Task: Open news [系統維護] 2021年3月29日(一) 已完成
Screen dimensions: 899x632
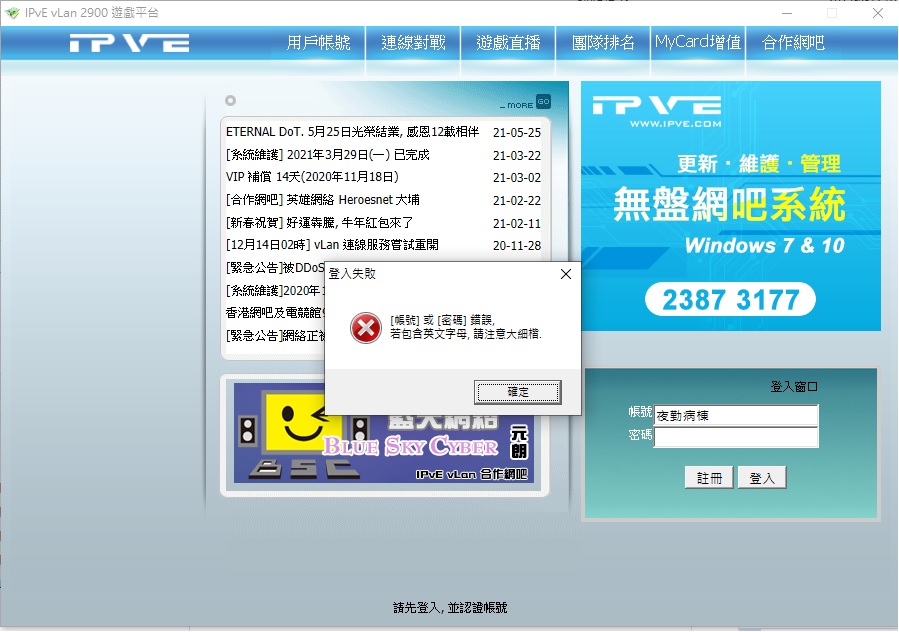Action: click(x=327, y=155)
